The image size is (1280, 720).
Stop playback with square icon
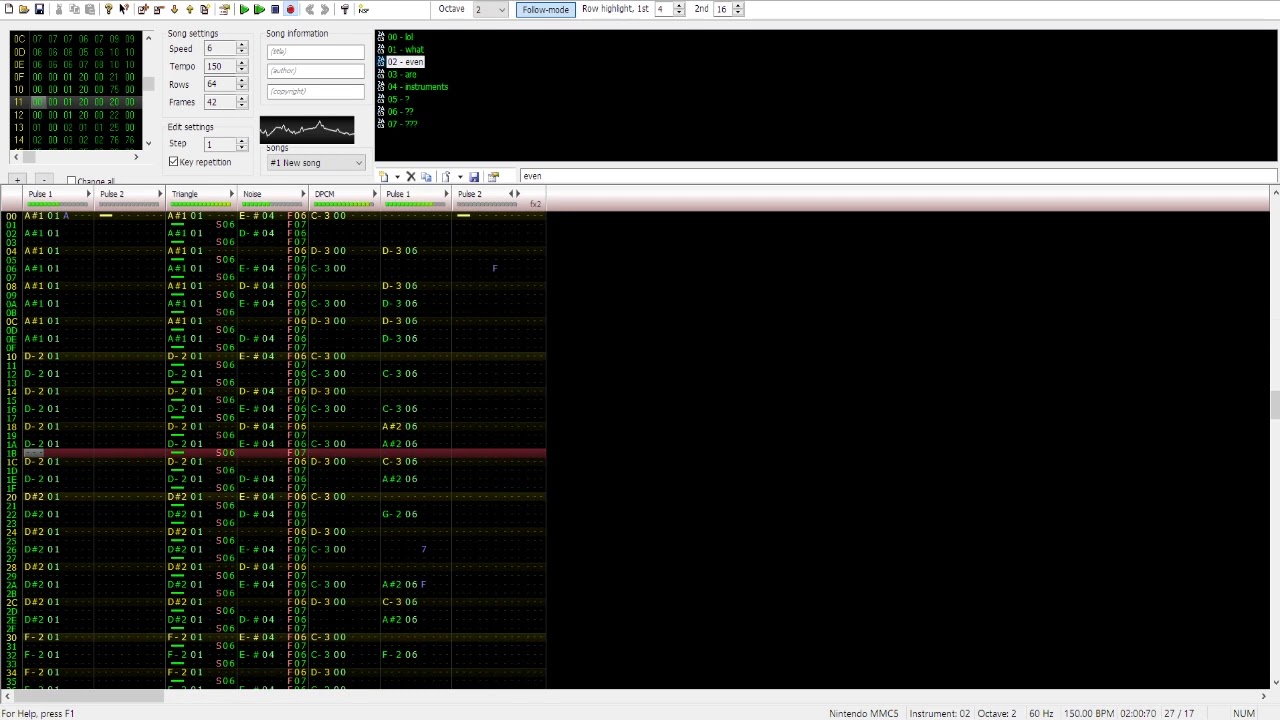tap(275, 9)
